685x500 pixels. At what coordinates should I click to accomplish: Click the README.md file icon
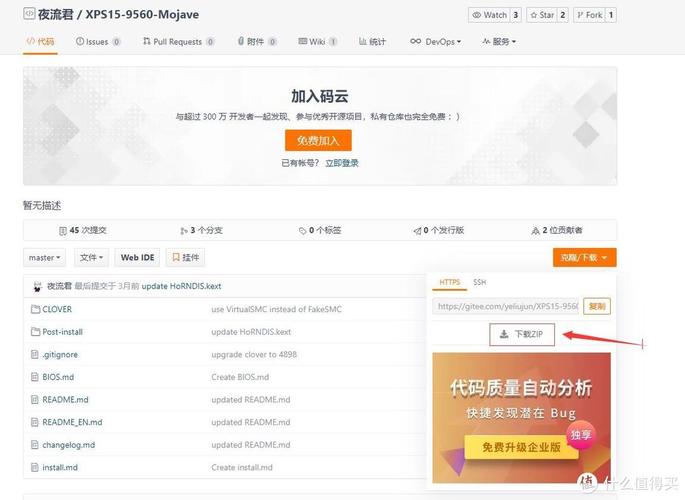coord(35,400)
